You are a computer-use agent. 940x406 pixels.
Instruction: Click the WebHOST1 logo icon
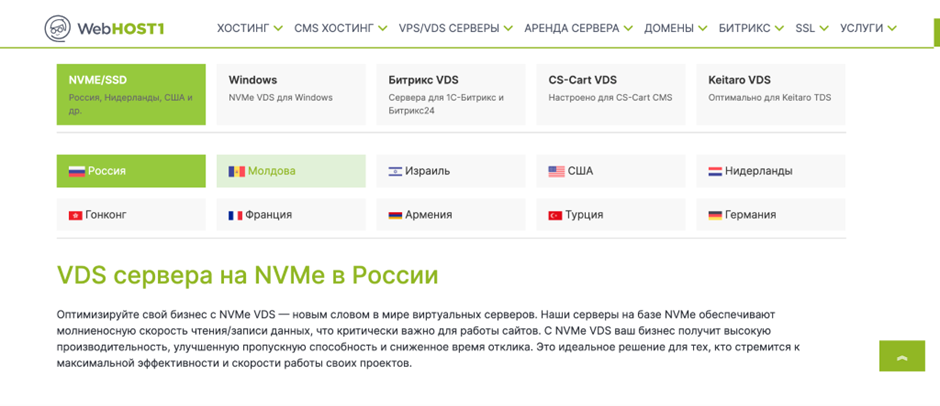pyautogui.click(x=58, y=28)
